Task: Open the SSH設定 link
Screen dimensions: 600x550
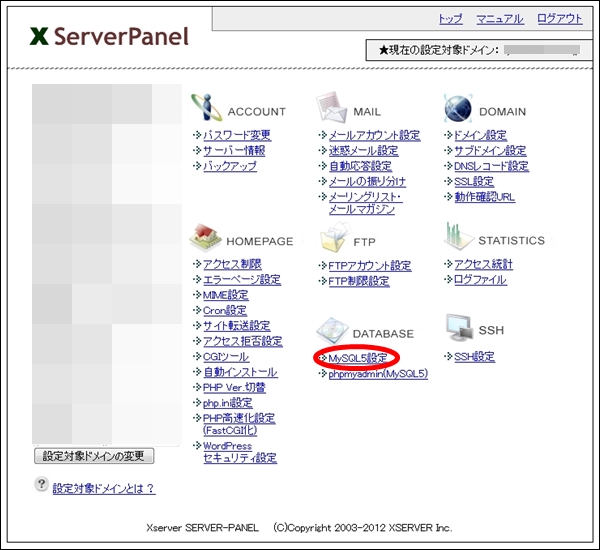Action: coord(474,357)
